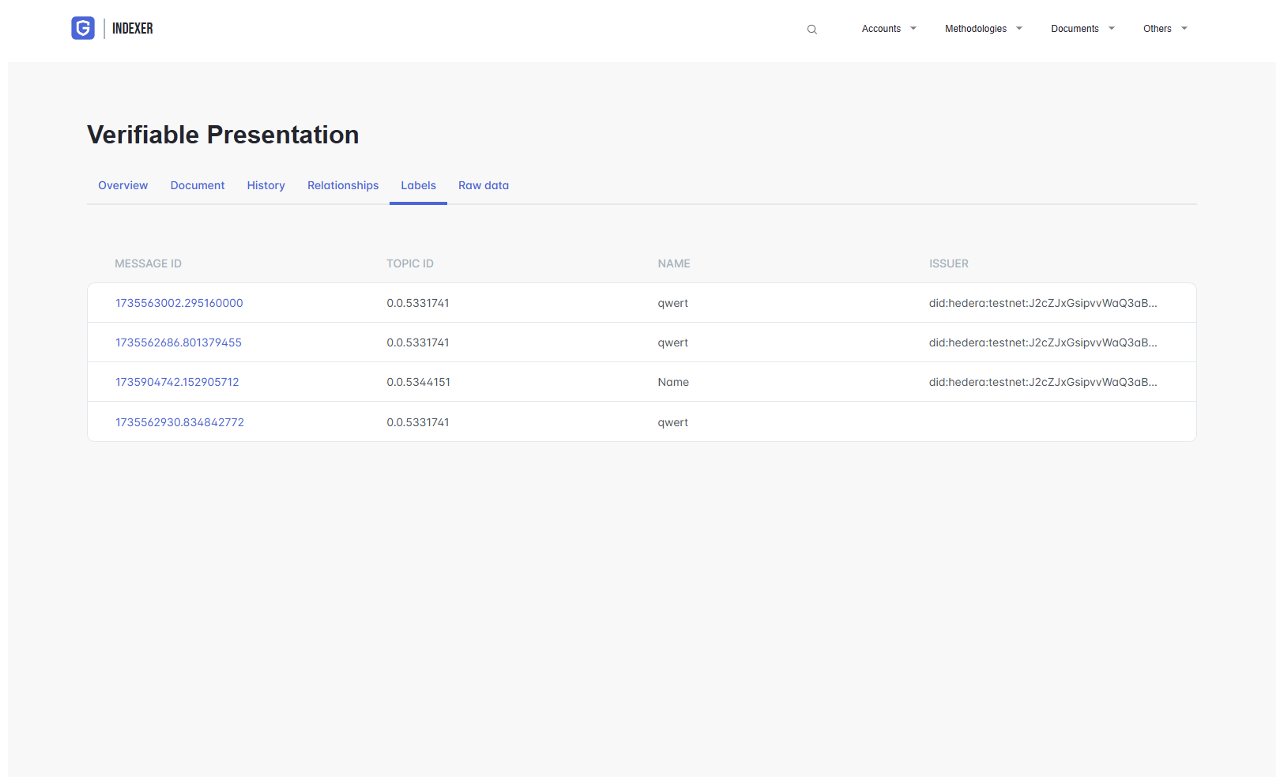1280x782 pixels.
Task: Expand the Others dropdown menu
Action: click(1165, 29)
